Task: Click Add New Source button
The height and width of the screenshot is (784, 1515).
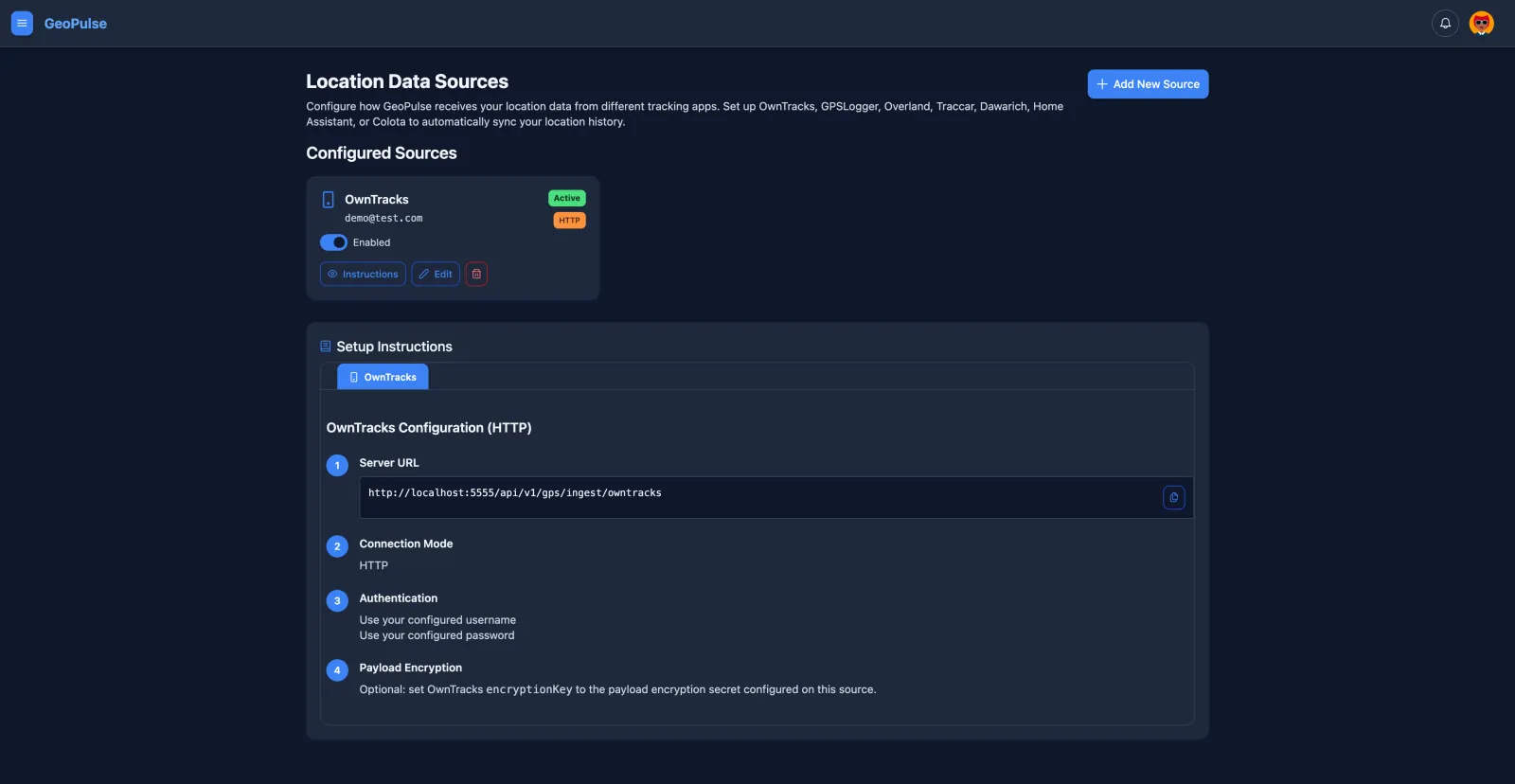Action: click(1148, 84)
